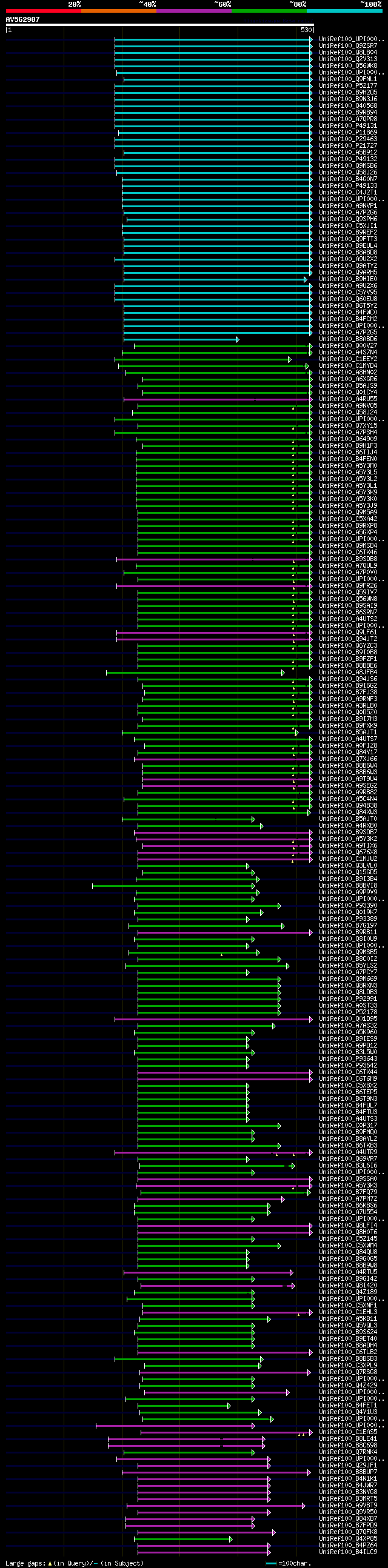The height and width of the screenshot is (1568, 388).
Task: Open hit UniRef100_P52177
Action: 348,86
